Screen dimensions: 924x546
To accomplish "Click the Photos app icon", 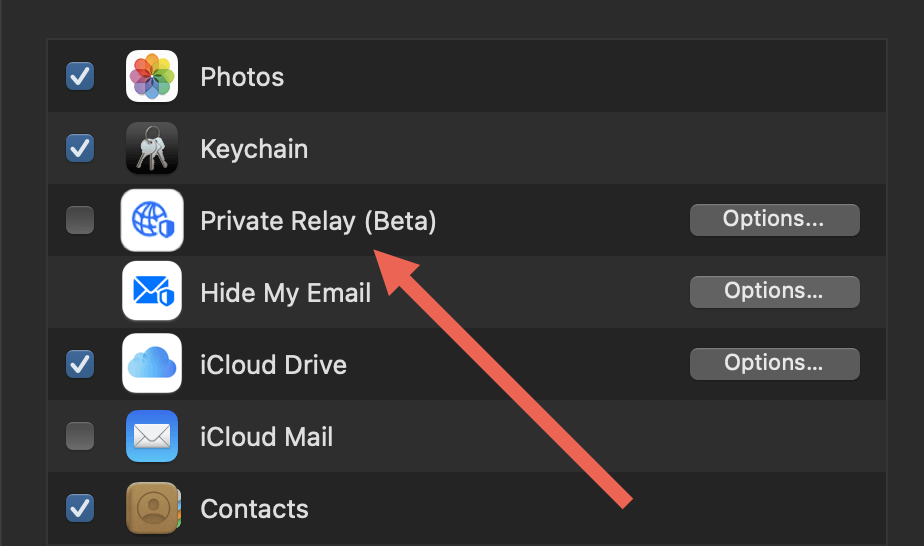I will tap(152, 76).
